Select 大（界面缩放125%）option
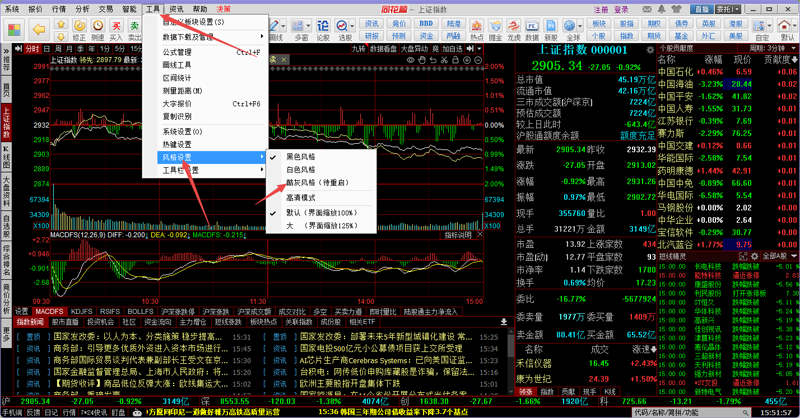The height and width of the screenshot is (418, 800). coord(321,225)
